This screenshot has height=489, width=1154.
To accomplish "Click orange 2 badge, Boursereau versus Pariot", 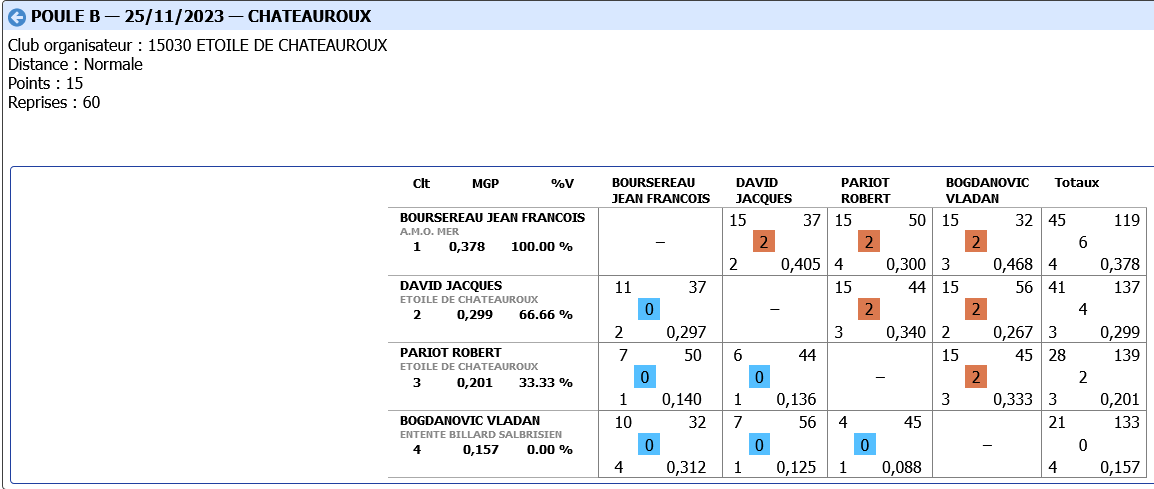I will click(869, 242).
